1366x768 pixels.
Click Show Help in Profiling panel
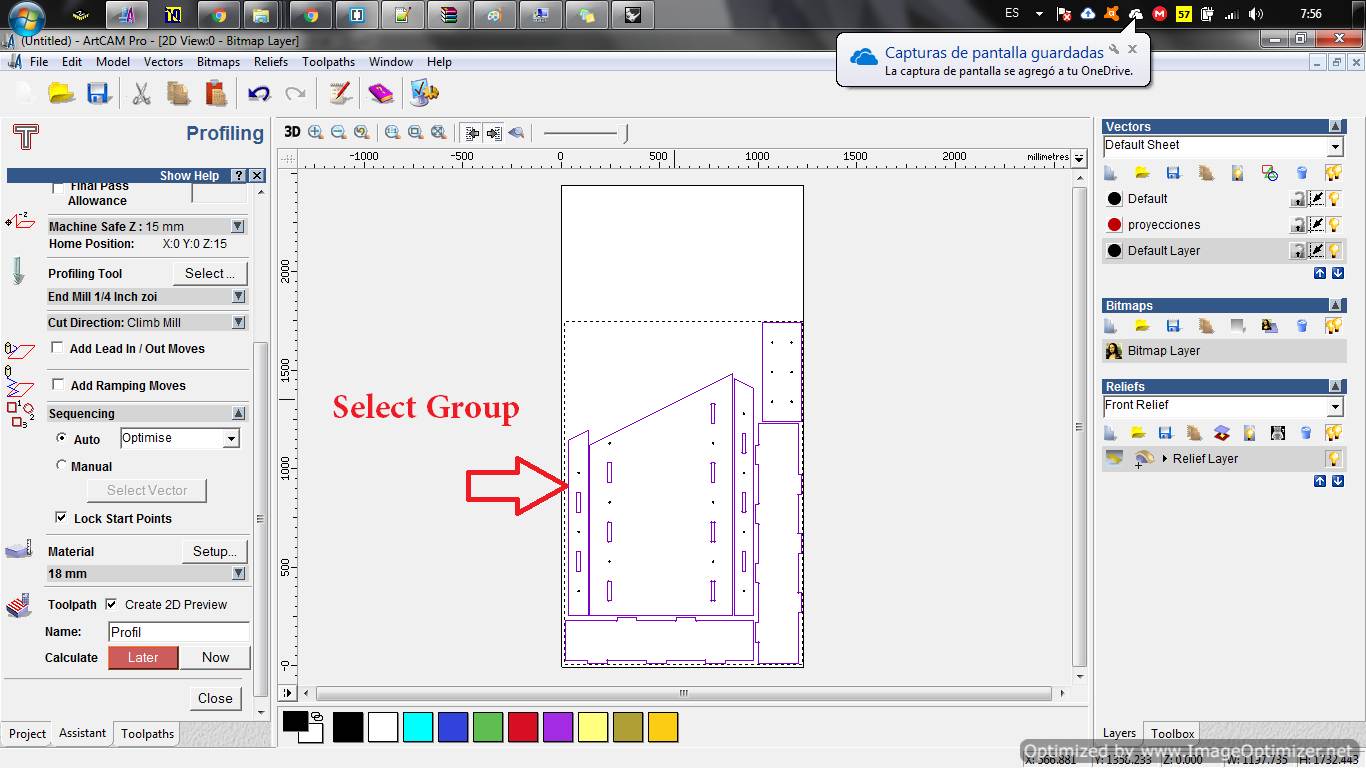pos(189,176)
